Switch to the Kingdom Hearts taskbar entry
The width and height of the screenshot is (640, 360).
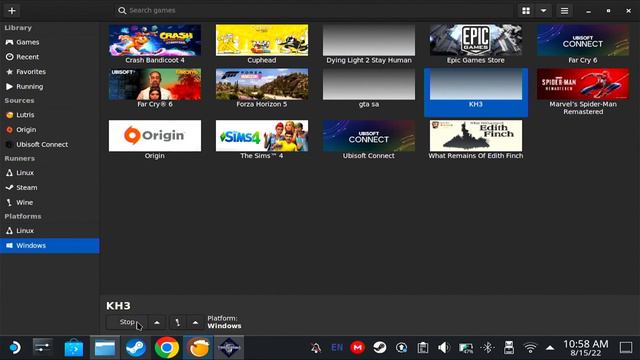click(x=229, y=348)
